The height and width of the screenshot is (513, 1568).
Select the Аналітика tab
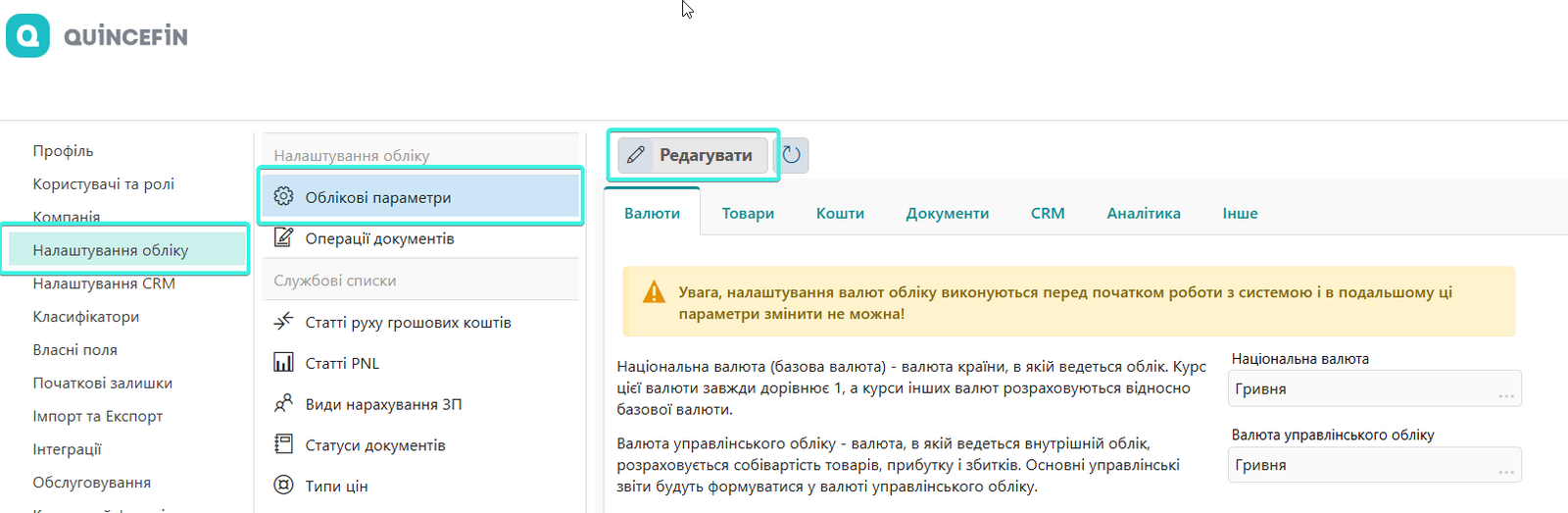click(1143, 213)
